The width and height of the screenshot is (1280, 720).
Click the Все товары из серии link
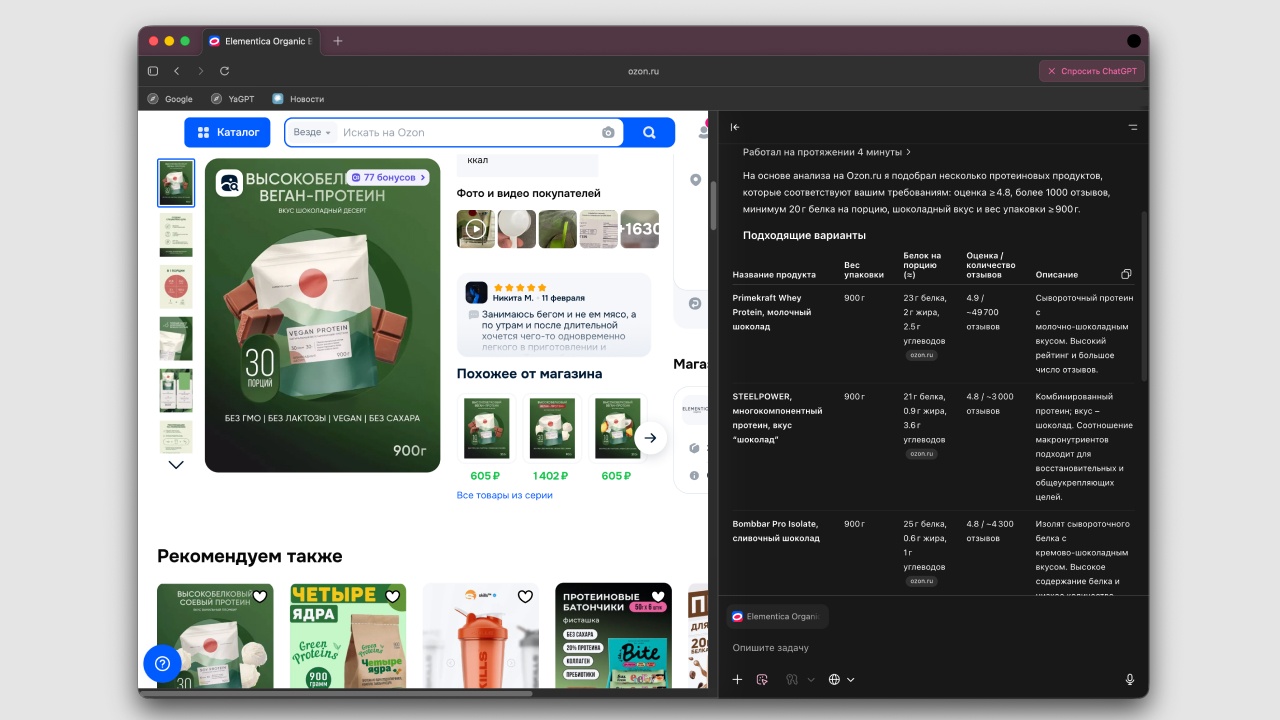(504, 495)
